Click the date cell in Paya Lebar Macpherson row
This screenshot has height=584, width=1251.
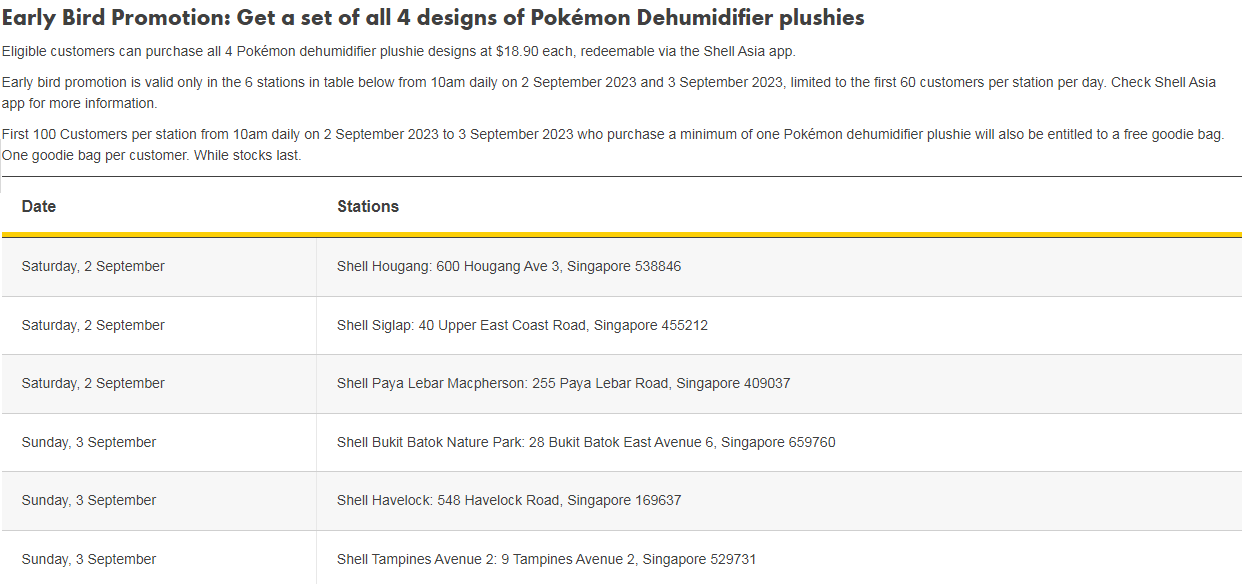93,383
